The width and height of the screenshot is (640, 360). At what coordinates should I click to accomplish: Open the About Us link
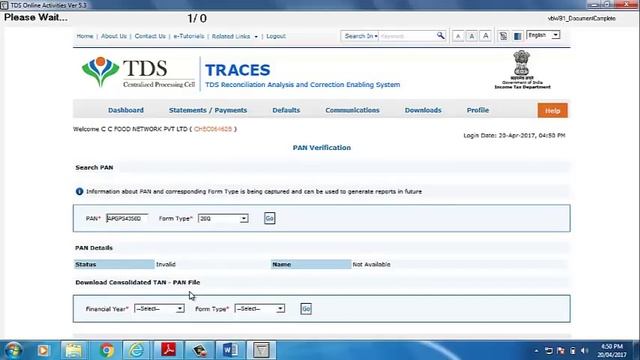114,36
